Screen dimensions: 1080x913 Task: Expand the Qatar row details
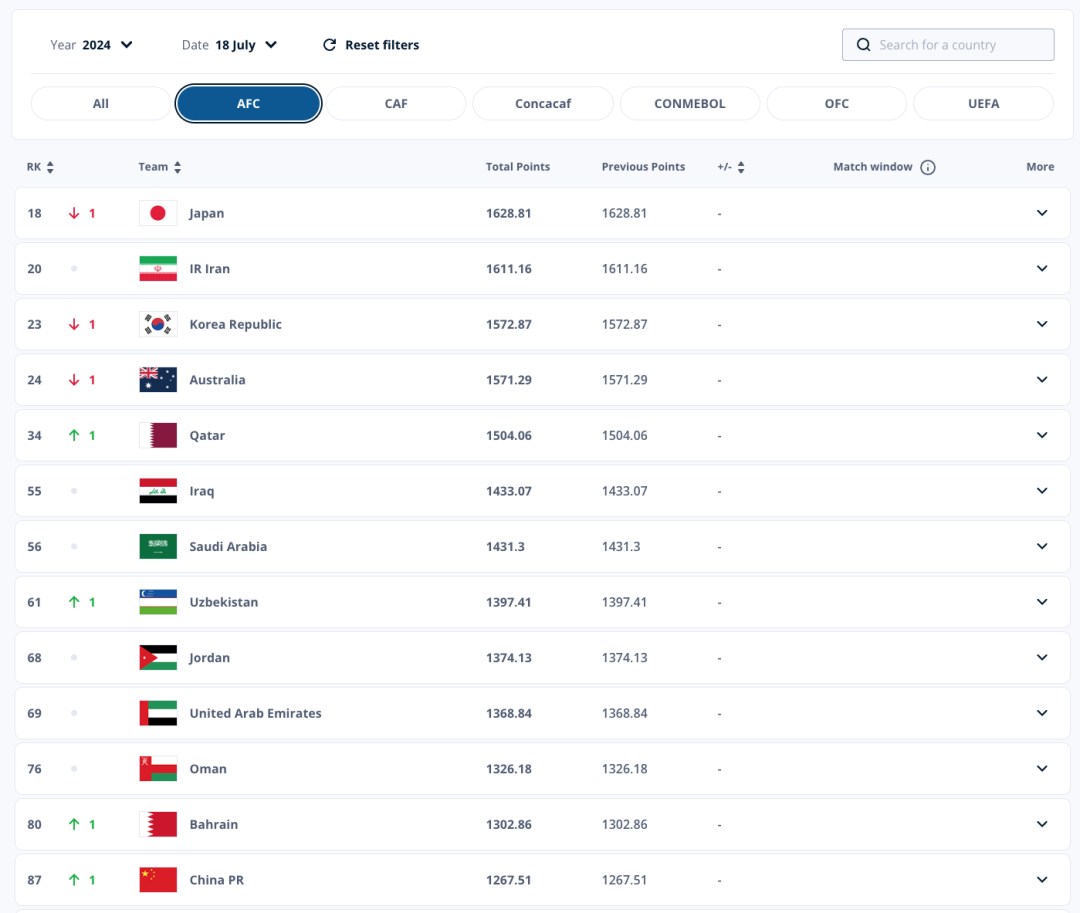[x=1042, y=435]
